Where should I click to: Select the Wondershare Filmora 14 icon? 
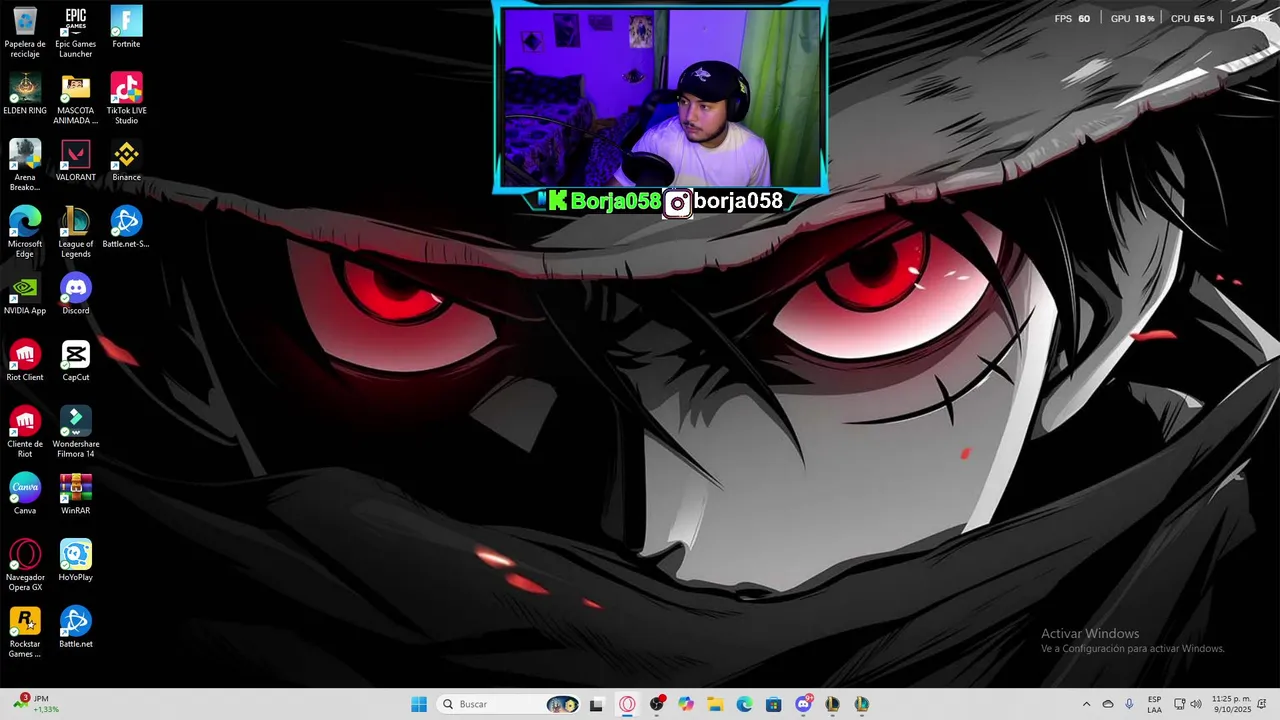[76, 432]
